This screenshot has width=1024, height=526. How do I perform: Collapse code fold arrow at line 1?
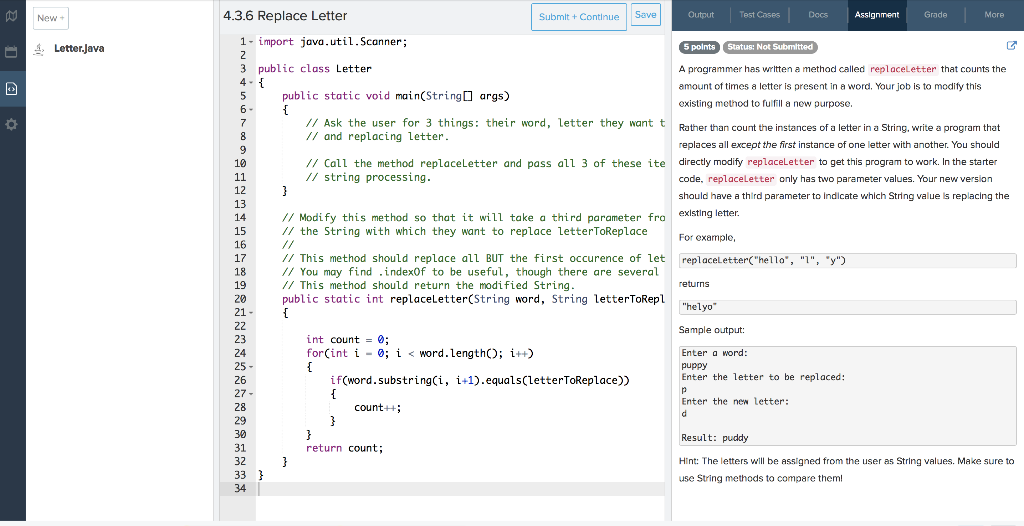click(250, 42)
